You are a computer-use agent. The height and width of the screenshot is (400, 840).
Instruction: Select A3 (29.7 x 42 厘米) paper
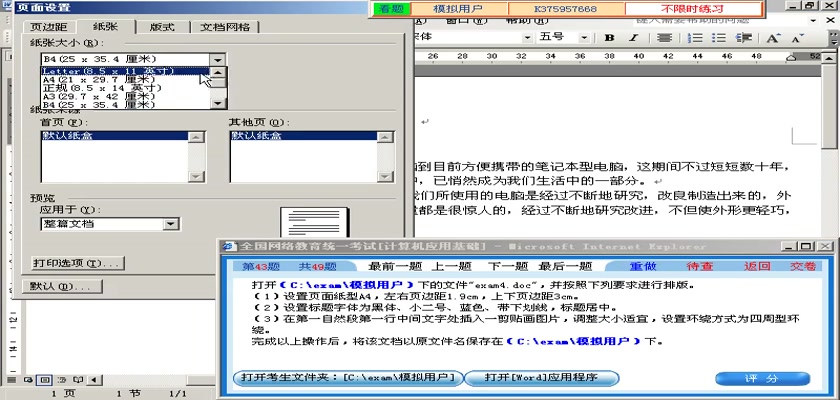(125, 96)
